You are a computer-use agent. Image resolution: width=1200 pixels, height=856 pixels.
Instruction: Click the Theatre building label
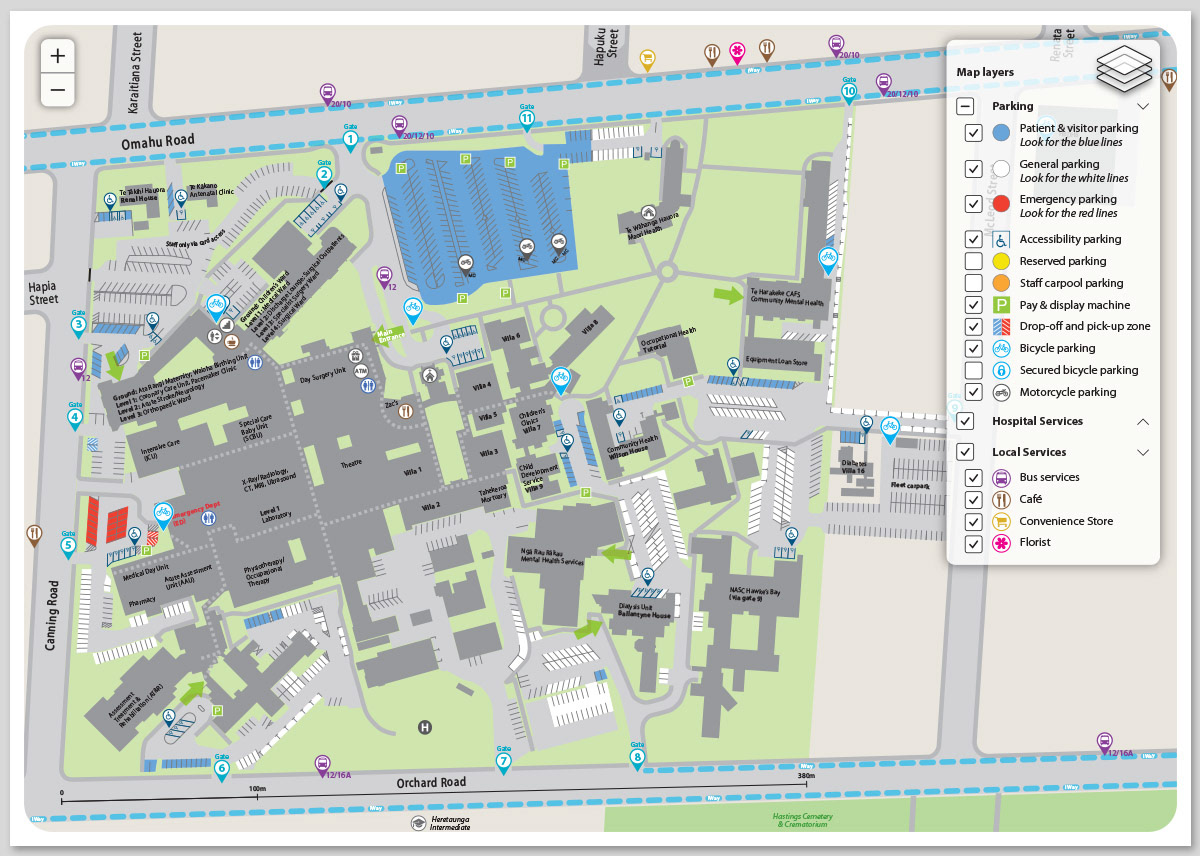352,464
